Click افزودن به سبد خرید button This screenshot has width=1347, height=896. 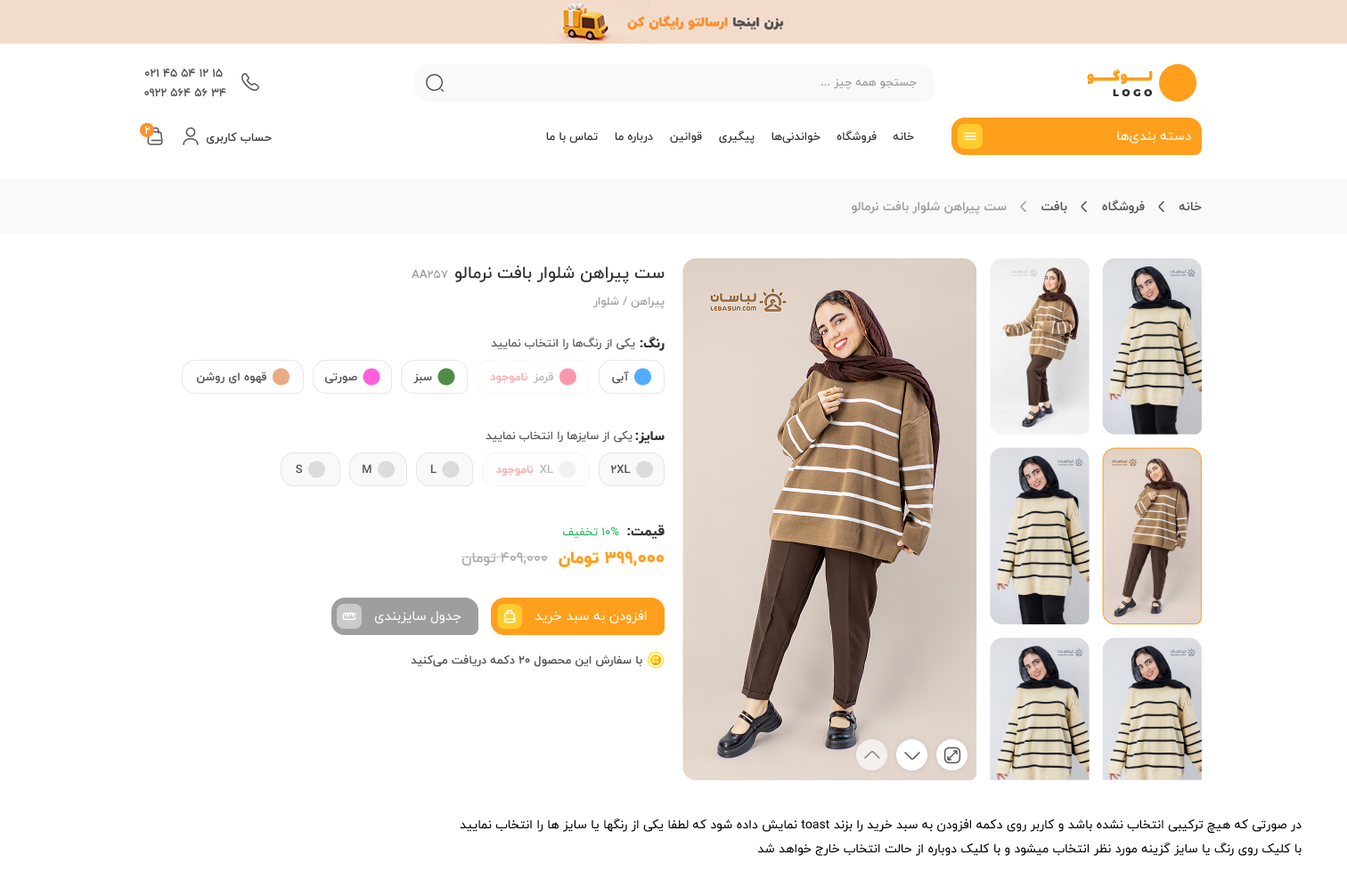tap(577, 616)
